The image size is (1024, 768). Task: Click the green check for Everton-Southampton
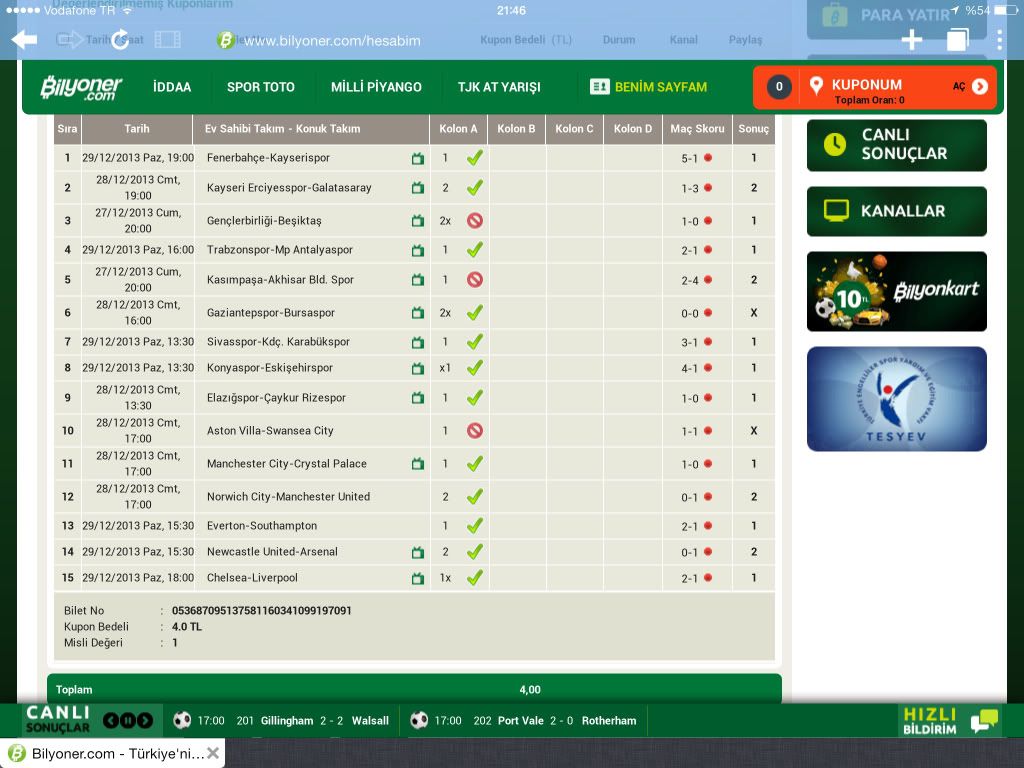pos(475,525)
